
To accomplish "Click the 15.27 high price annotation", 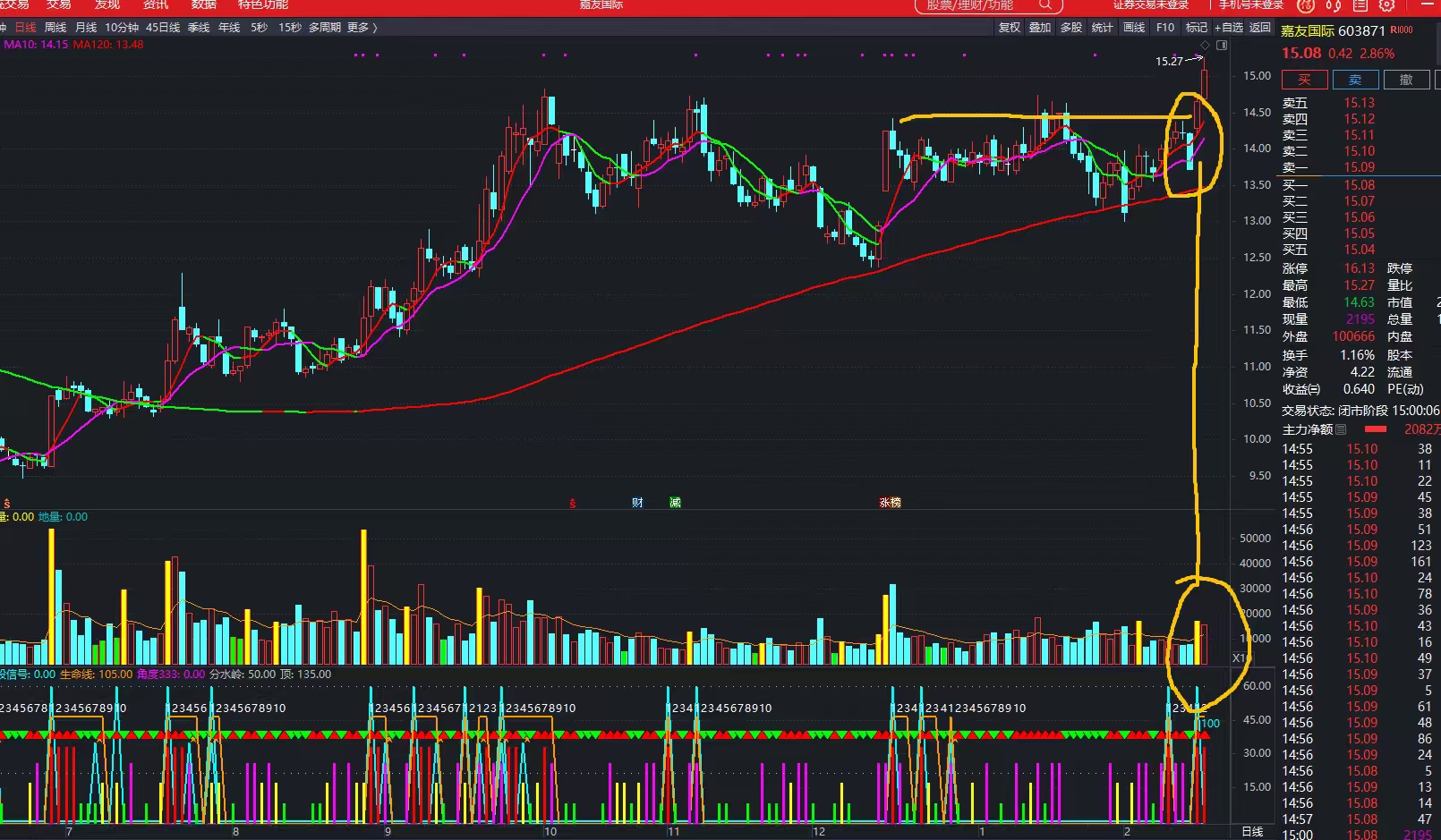I will coord(1169,61).
